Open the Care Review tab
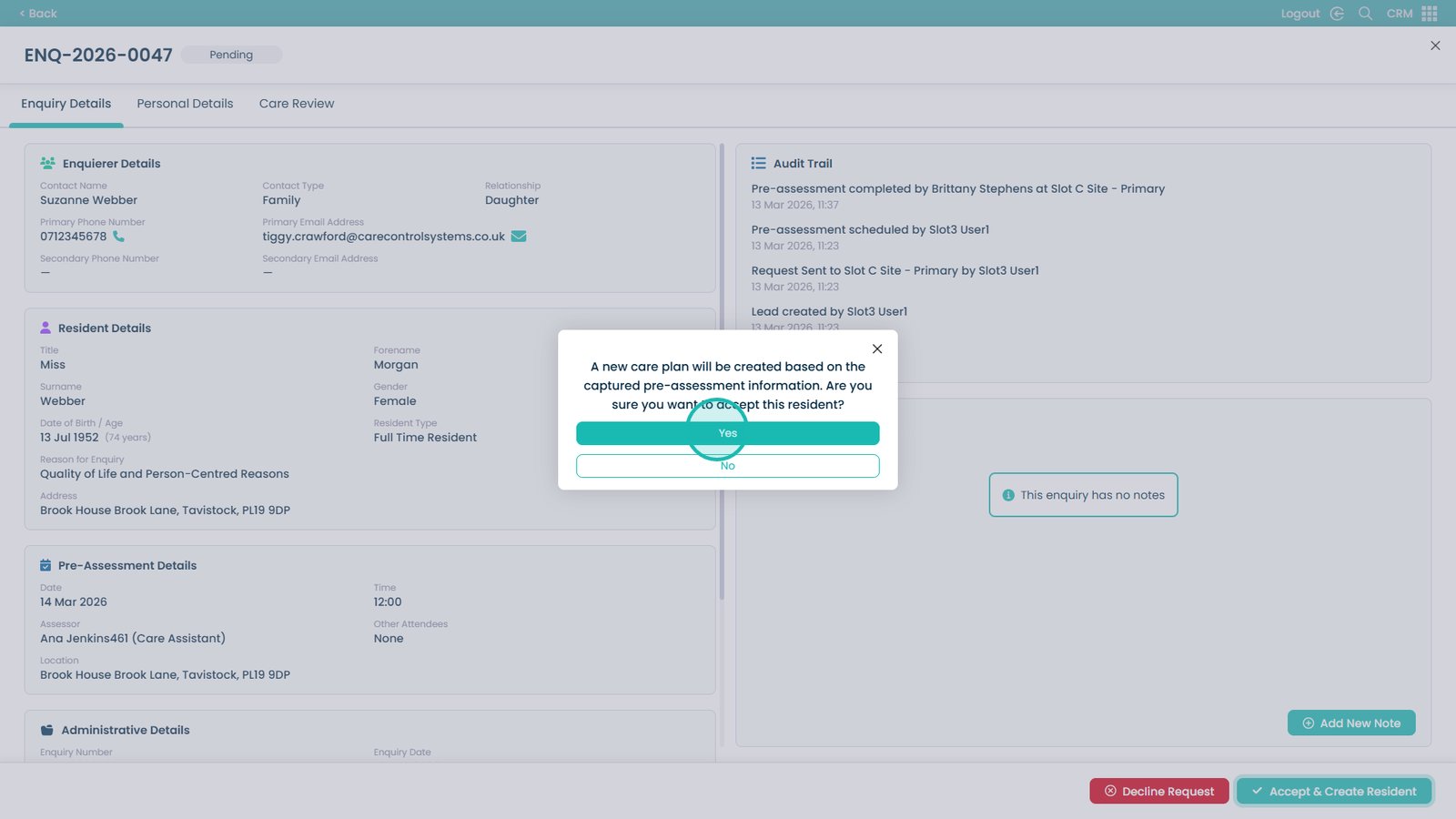The width and height of the screenshot is (1456, 819). (x=297, y=104)
